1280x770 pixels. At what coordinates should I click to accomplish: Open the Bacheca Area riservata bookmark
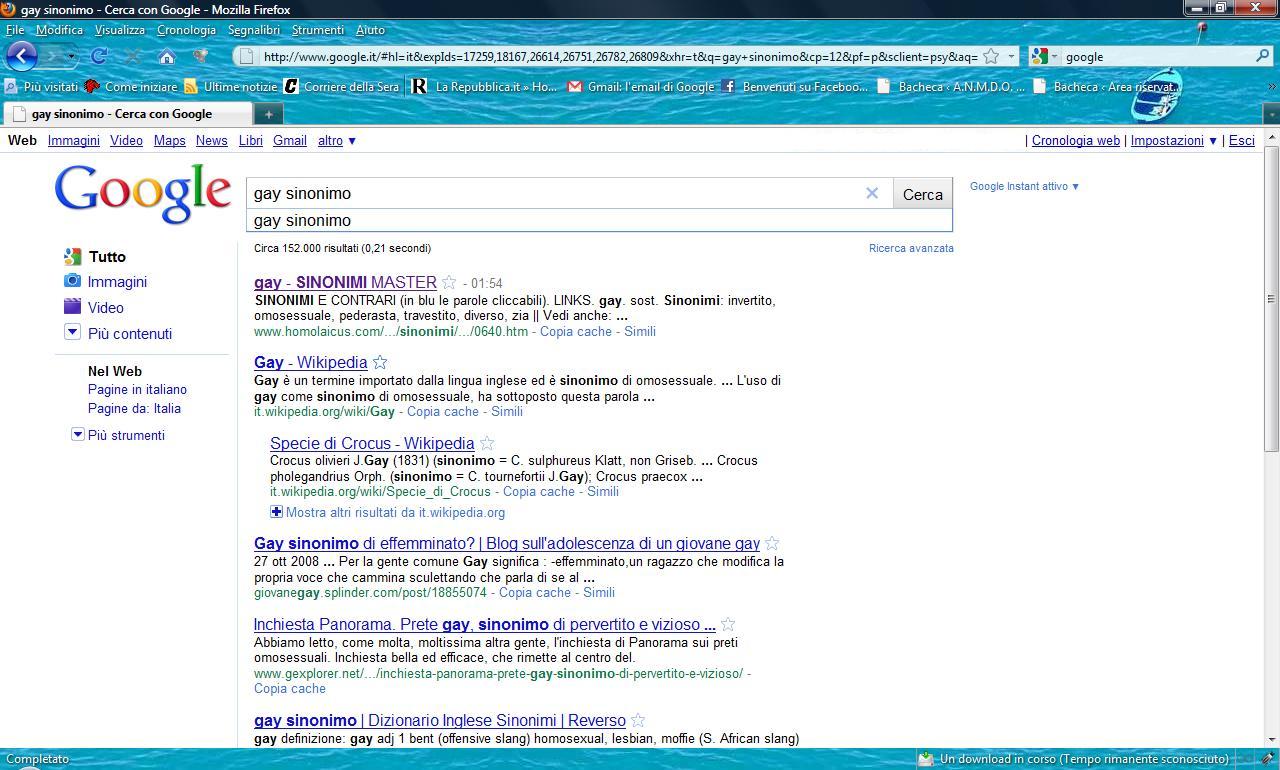point(1106,87)
